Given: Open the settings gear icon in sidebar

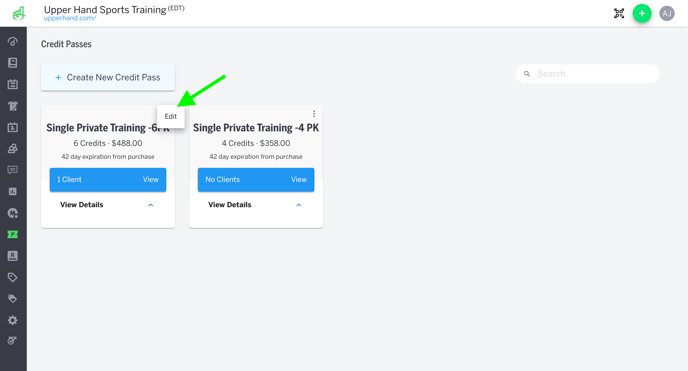Looking at the screenshot, I should click(x=13, y=320).
